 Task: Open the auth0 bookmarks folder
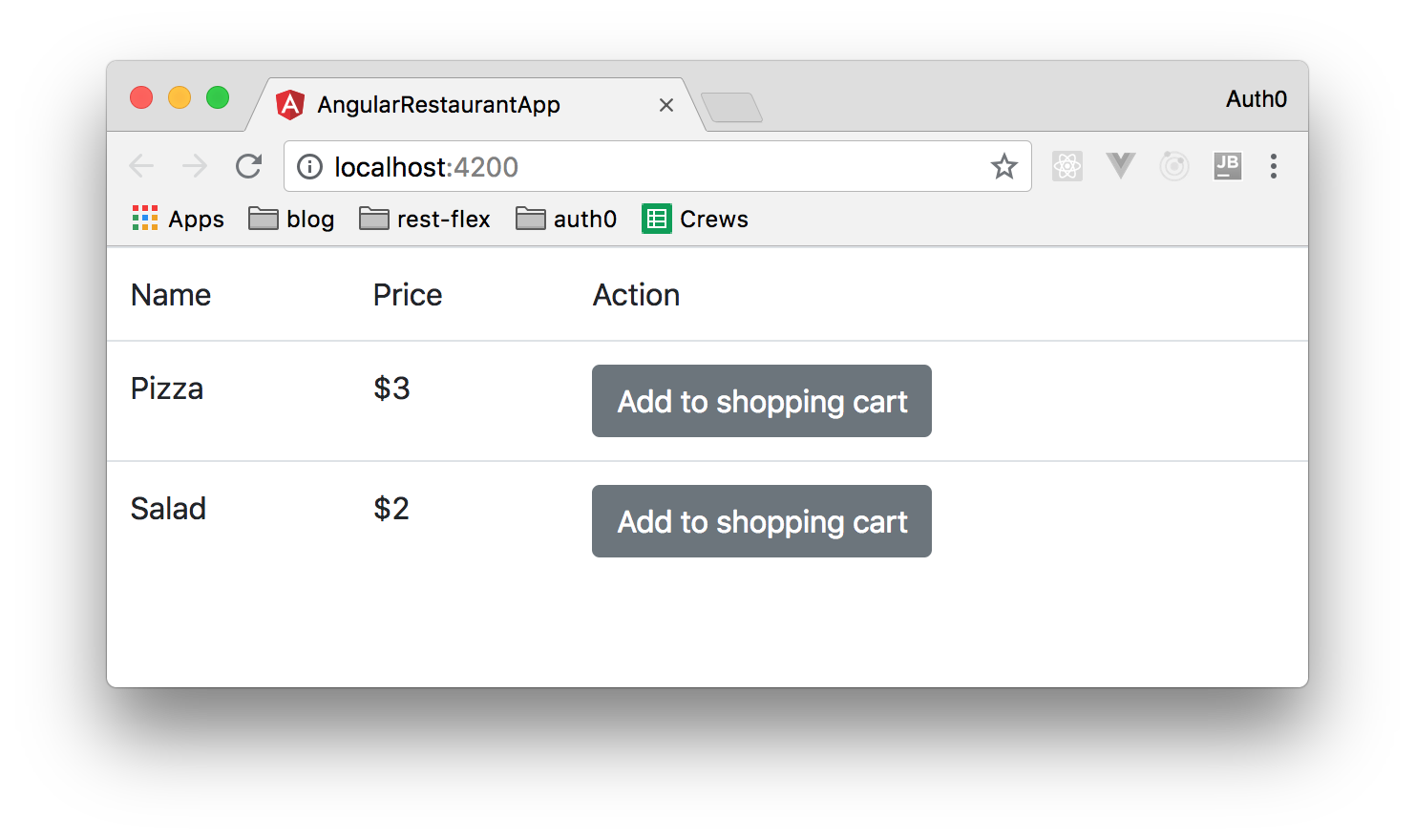pos(566,219)
